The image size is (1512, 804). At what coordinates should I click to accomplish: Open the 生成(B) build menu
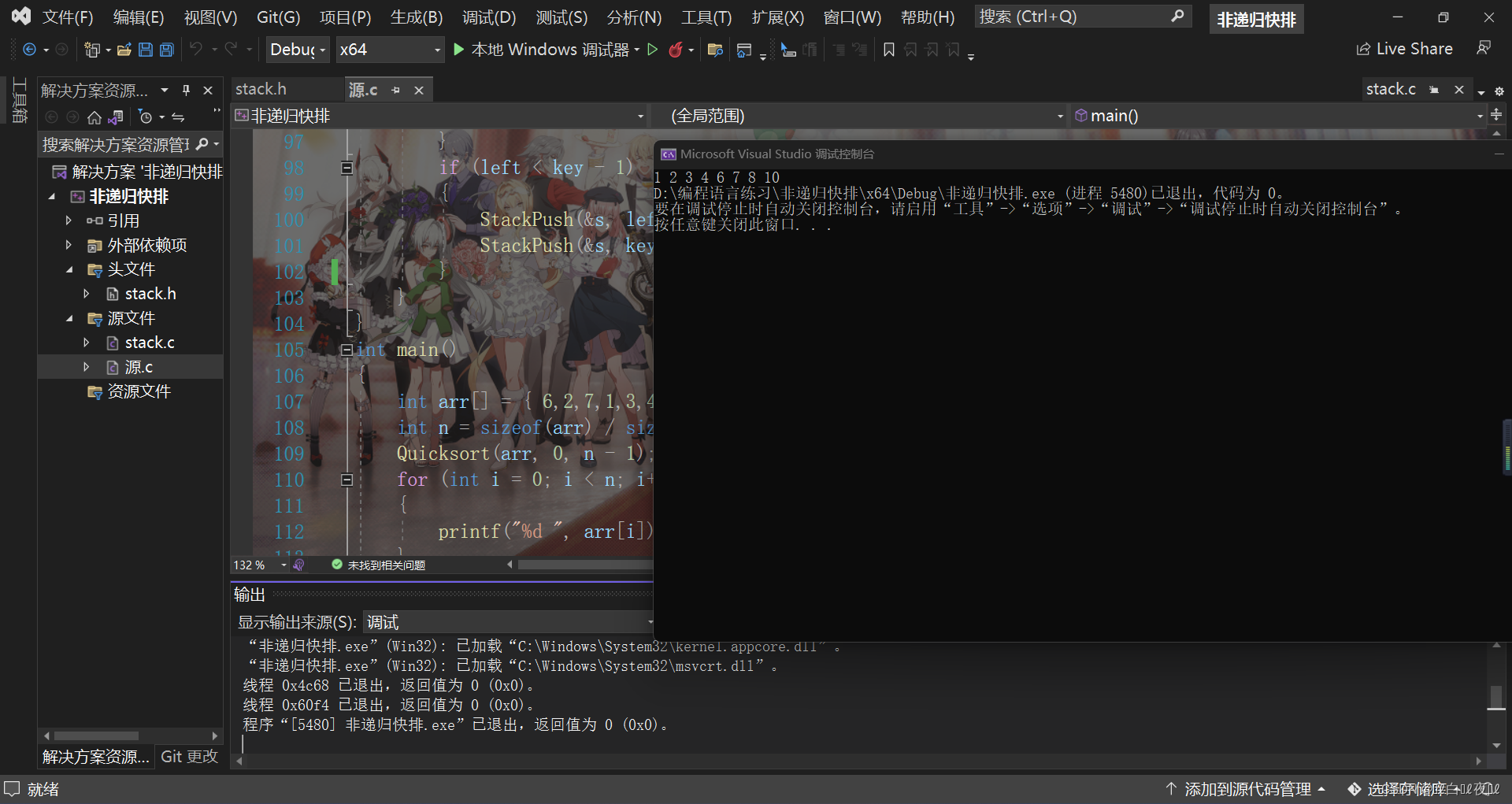click(417, 17)
